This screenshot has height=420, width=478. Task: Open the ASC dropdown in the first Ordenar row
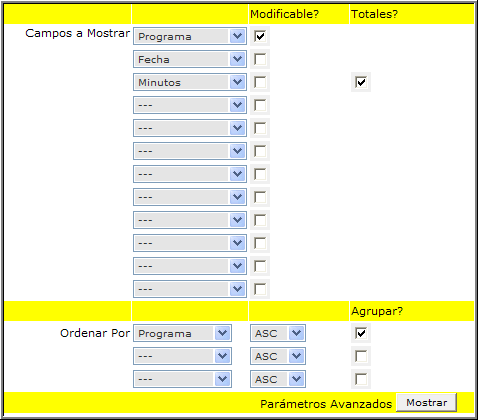tap(278, 333)
